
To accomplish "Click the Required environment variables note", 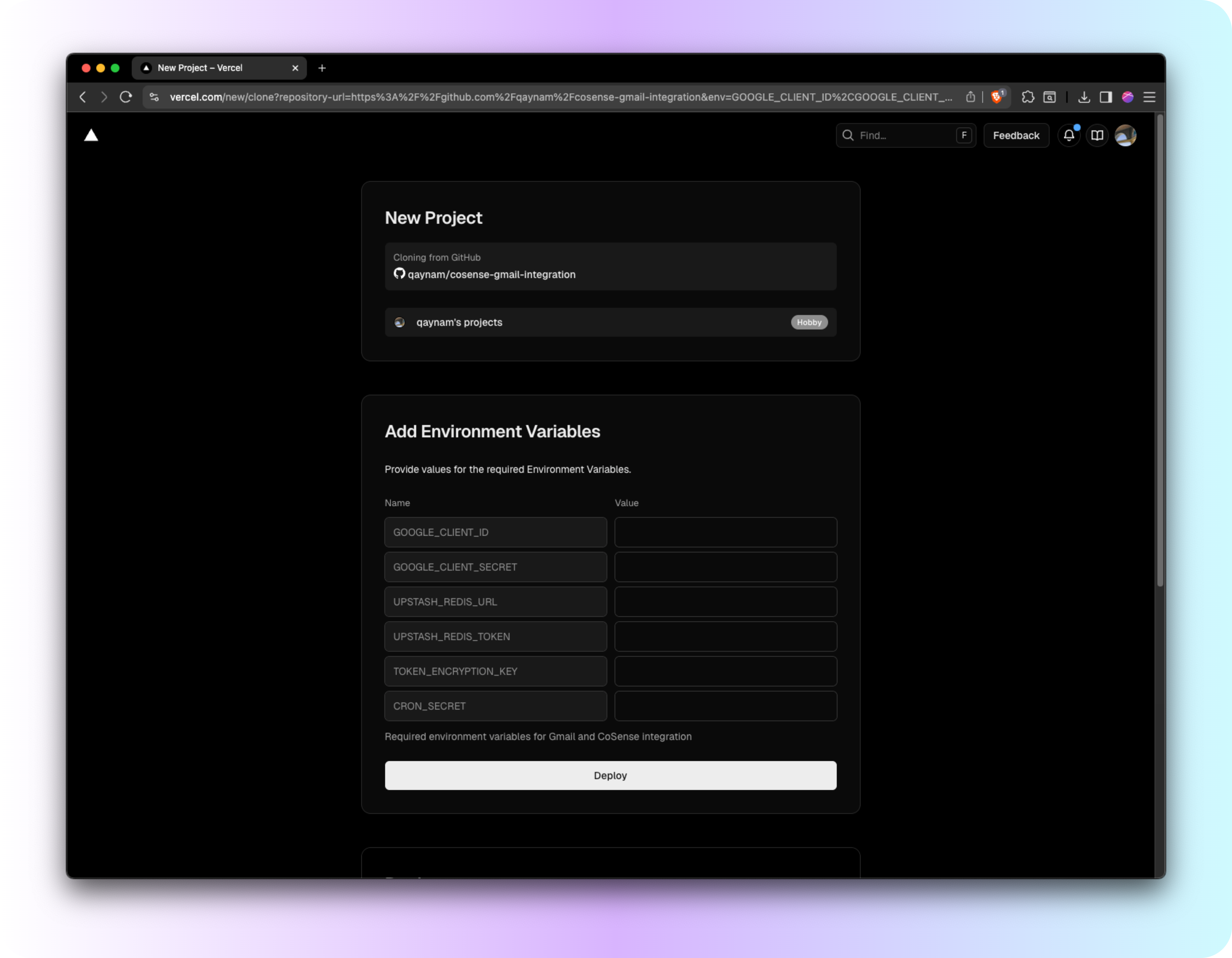I will pyautogui.click(x=538, y=736).
